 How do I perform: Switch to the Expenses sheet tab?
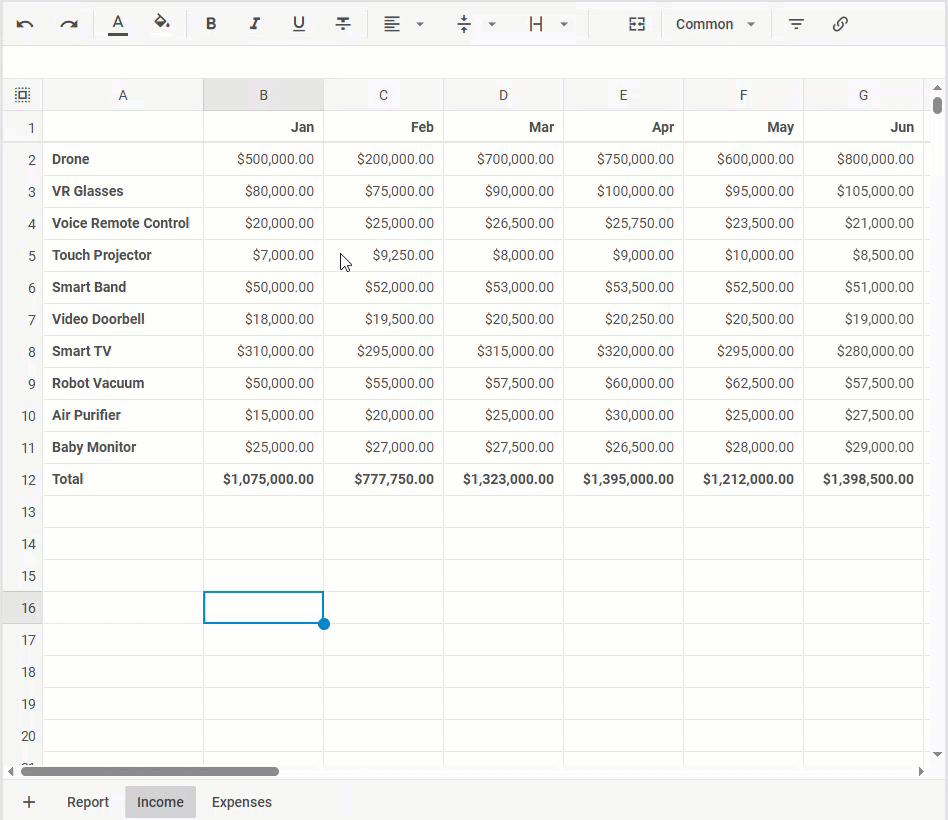pos(242,802)
